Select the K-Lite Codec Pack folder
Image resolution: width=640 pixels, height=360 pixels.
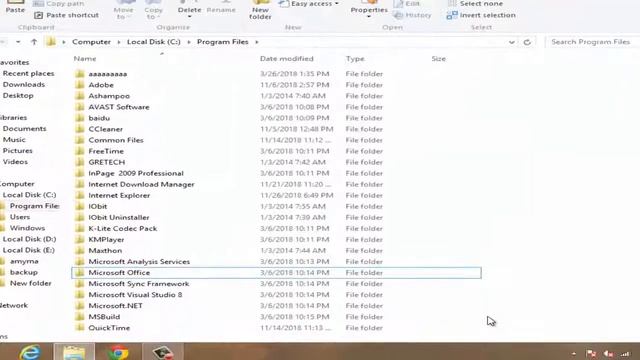tap(122, 229)
